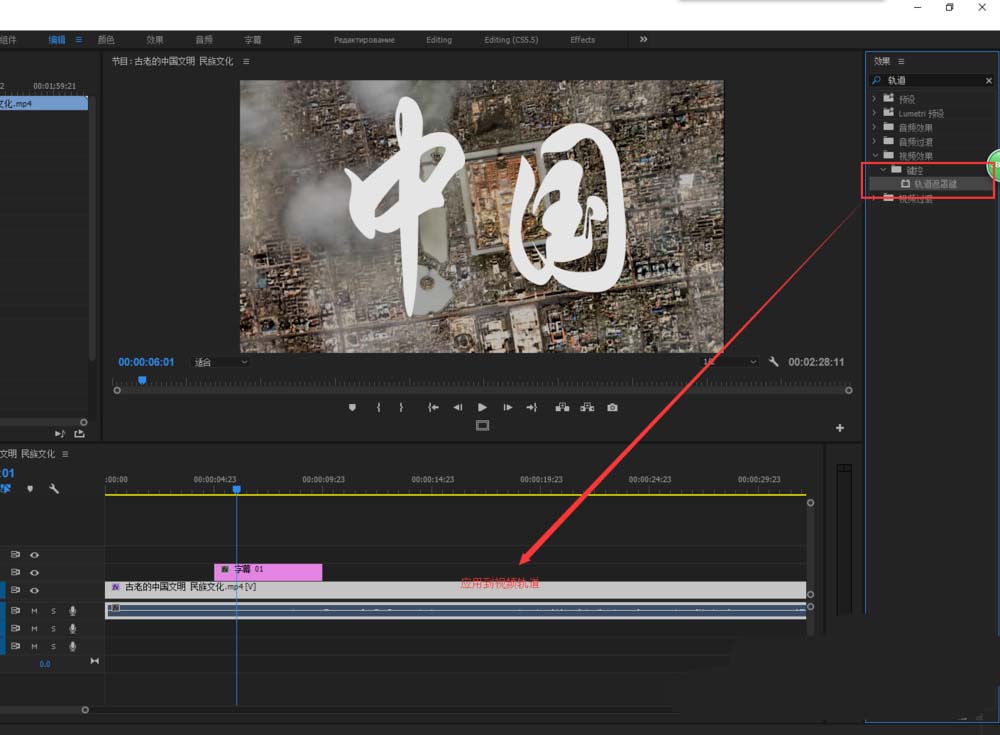
Task: Open the wrench settings icon near the timecode
Action: 774,362
